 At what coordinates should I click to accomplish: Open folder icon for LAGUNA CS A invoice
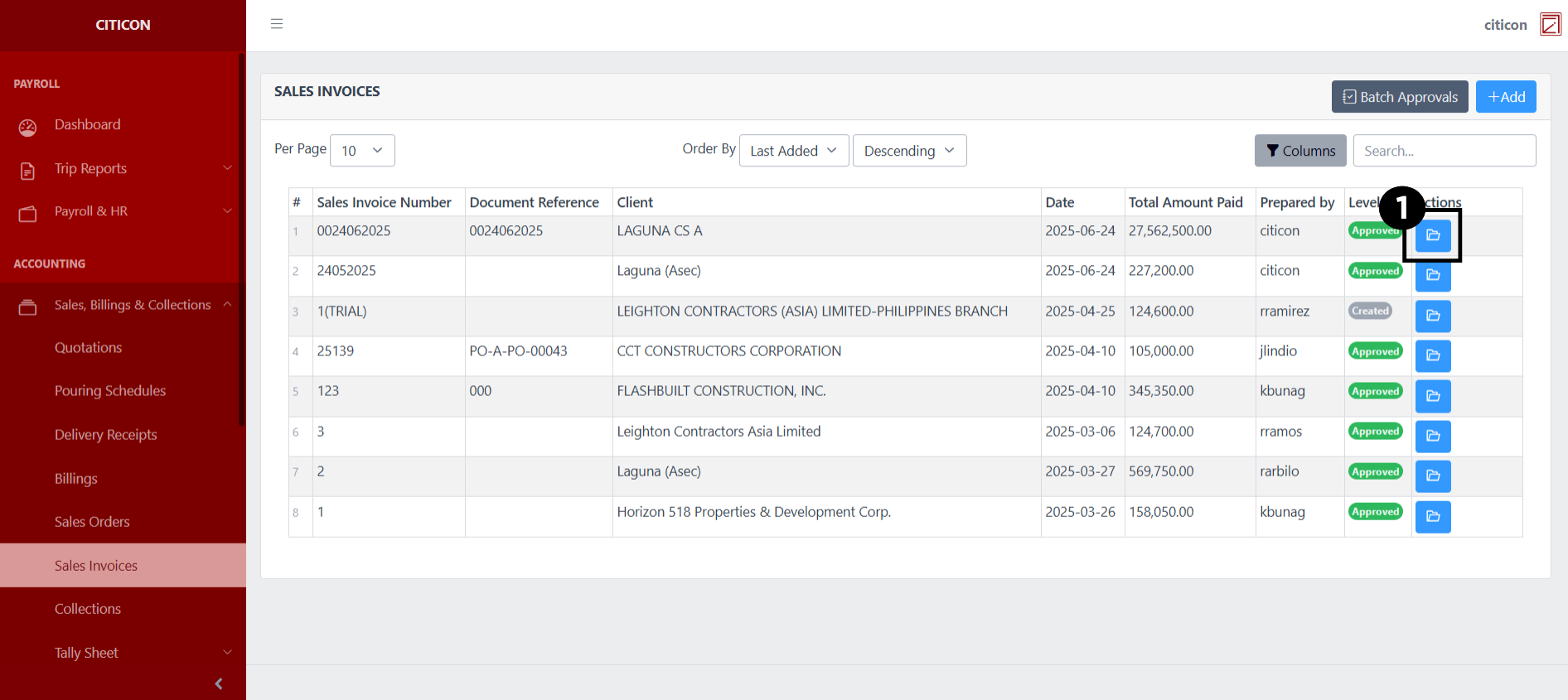point(1433,235)
